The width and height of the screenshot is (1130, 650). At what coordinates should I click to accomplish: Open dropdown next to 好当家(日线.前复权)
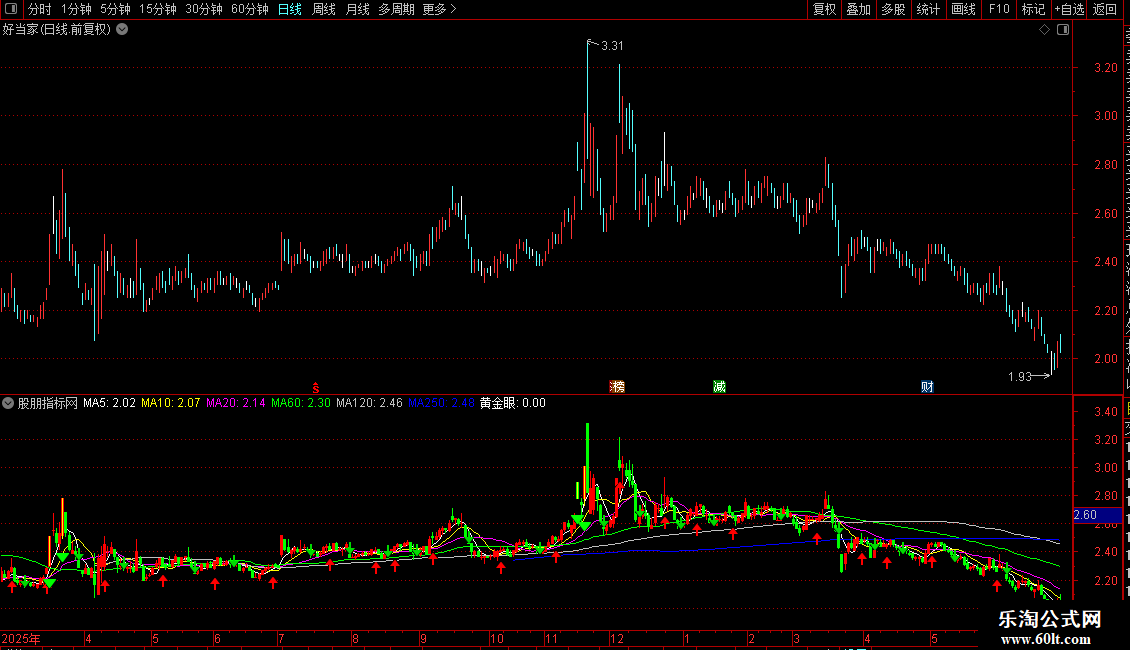coord(123,30)
